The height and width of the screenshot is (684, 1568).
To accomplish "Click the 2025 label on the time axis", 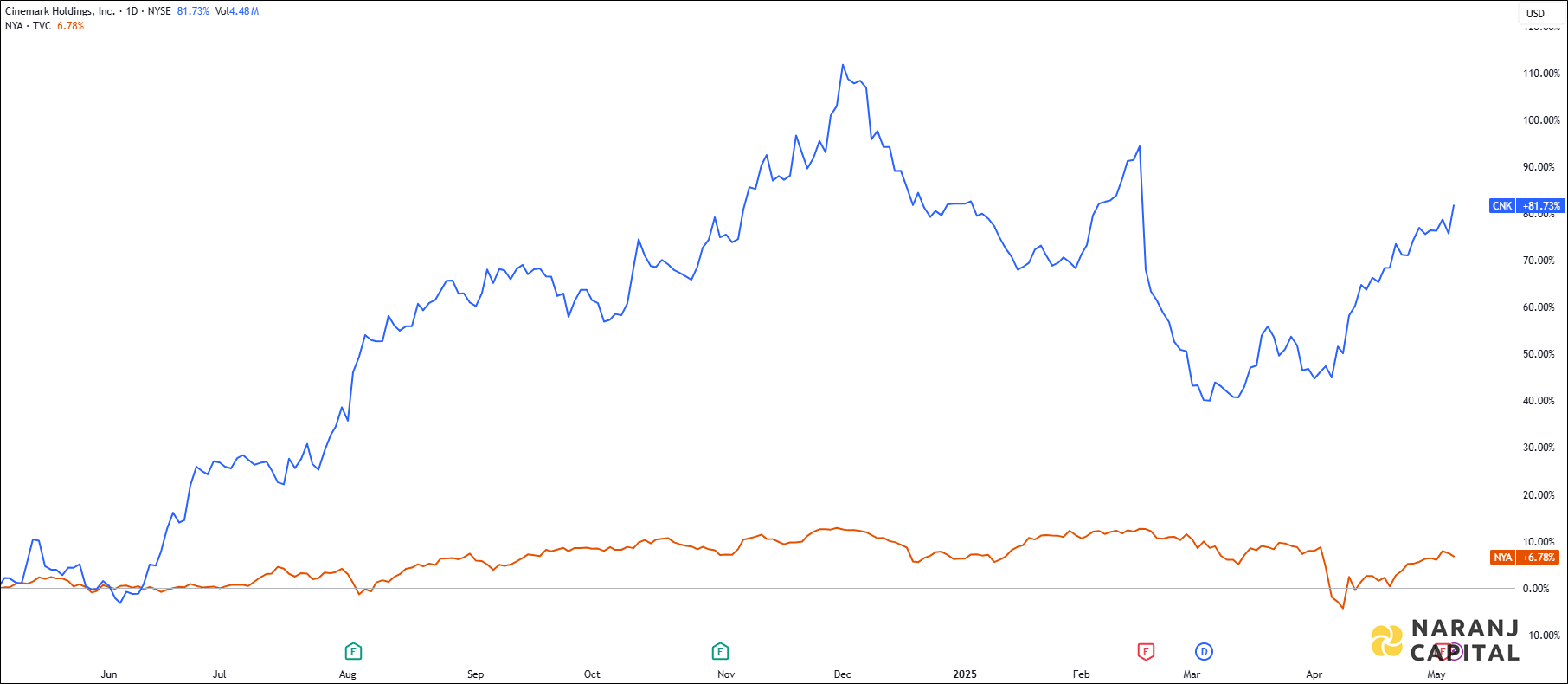I will (x=965, y=674).
